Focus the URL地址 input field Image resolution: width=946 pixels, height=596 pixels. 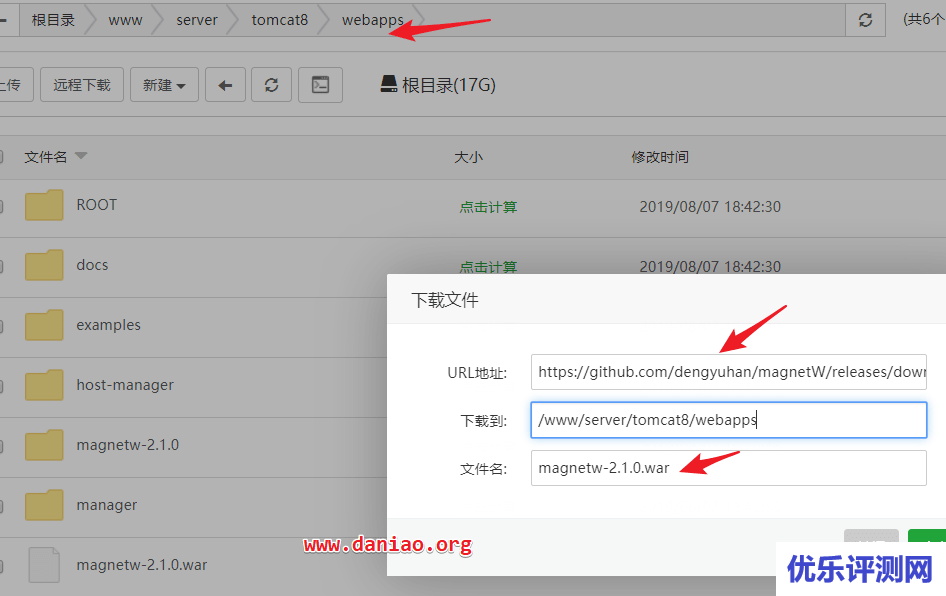[x=729, y=372]
